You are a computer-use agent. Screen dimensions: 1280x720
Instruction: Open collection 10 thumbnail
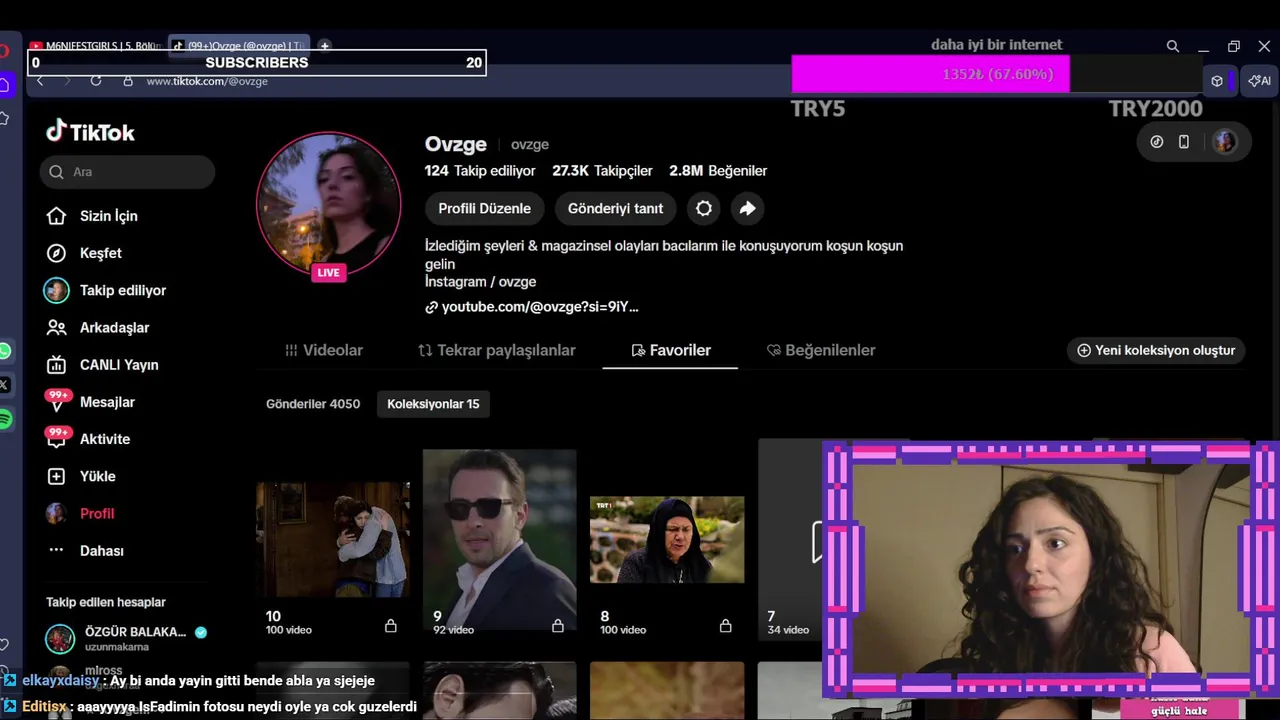click(333, 539)
